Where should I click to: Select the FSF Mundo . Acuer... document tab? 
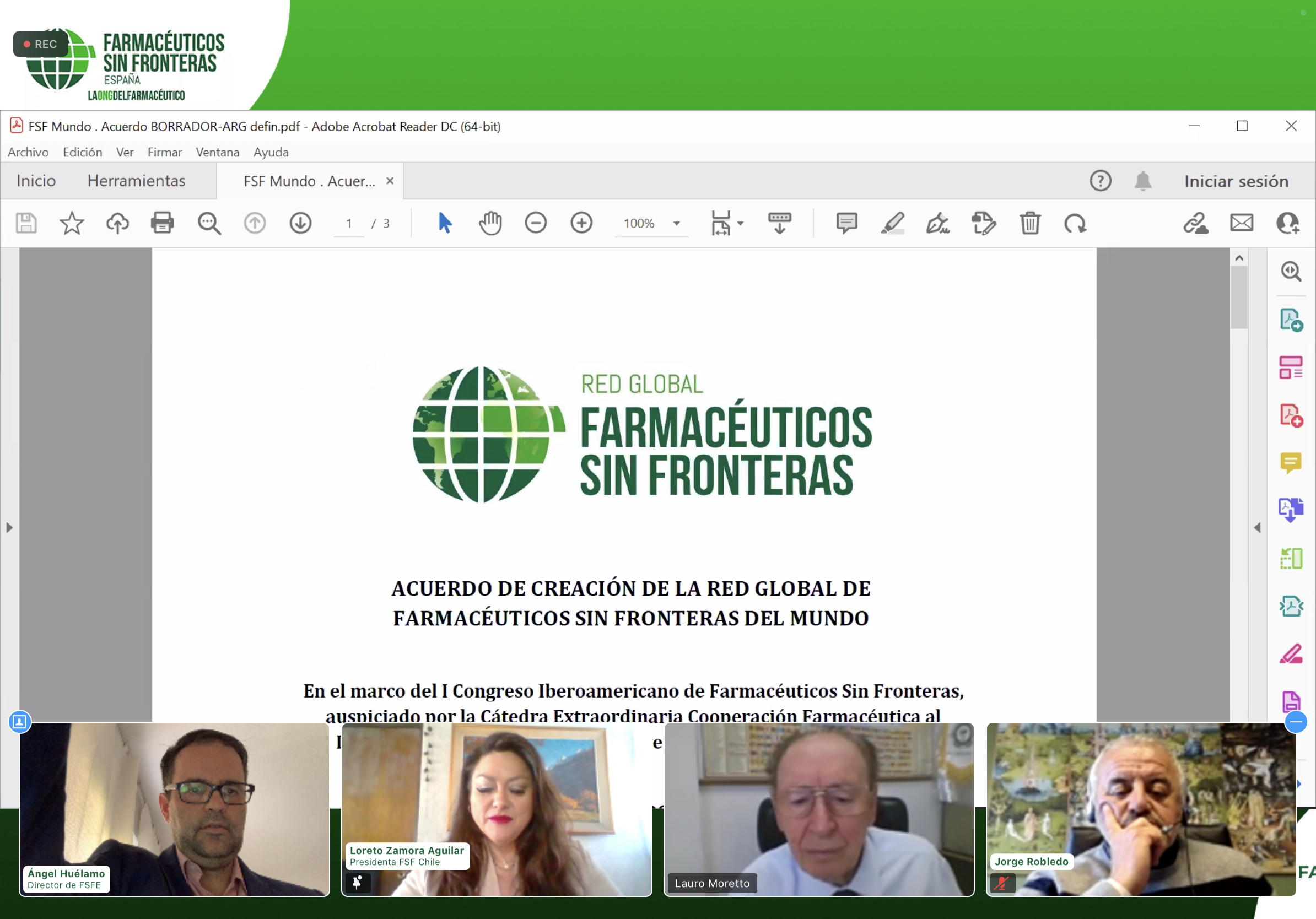tap(310, 181)
